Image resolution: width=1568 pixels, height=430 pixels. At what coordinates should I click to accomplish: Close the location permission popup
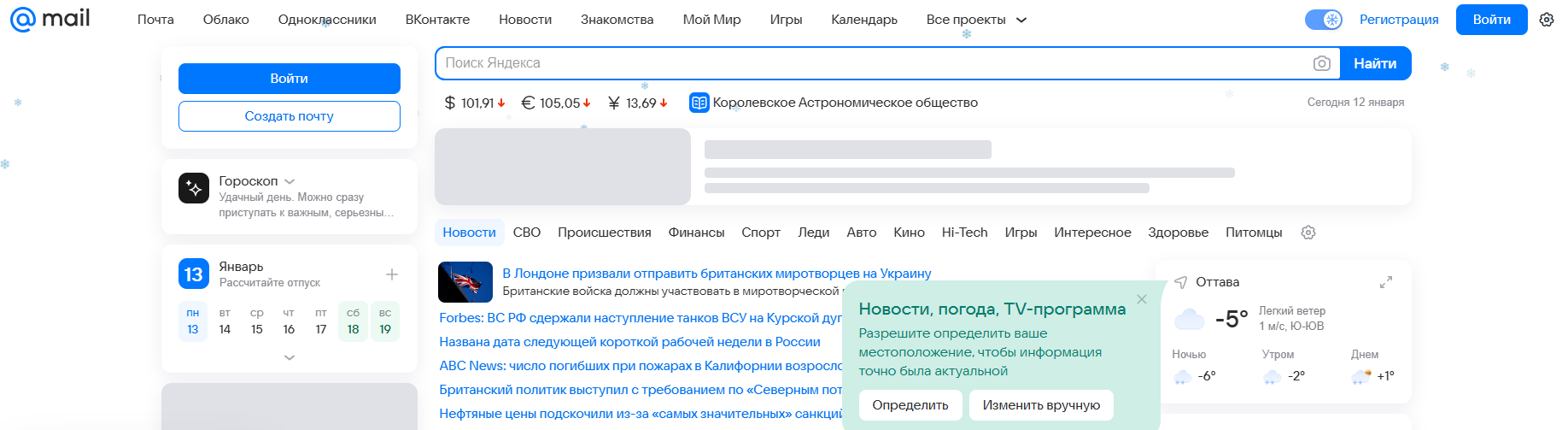pyautogui.click(x=1142, y=299)
